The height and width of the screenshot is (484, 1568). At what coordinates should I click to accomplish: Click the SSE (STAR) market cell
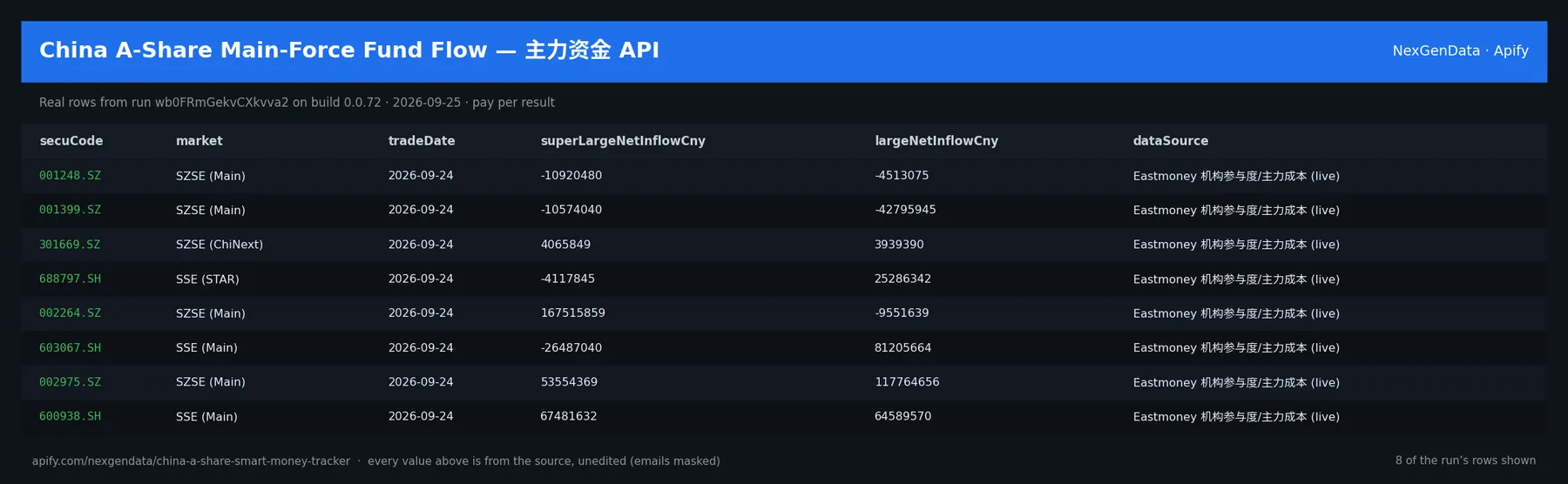click(207, 279)
